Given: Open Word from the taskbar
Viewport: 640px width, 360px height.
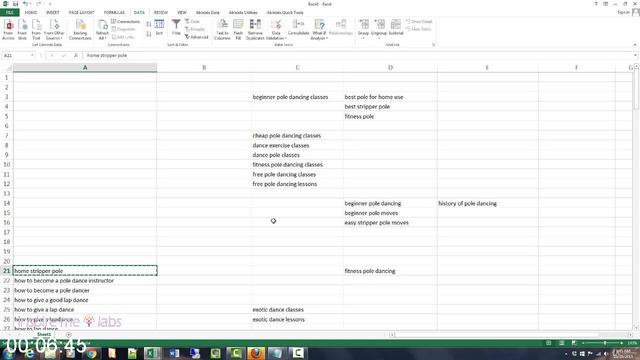Looking at the screenshot, I should [x=174, y=353].
